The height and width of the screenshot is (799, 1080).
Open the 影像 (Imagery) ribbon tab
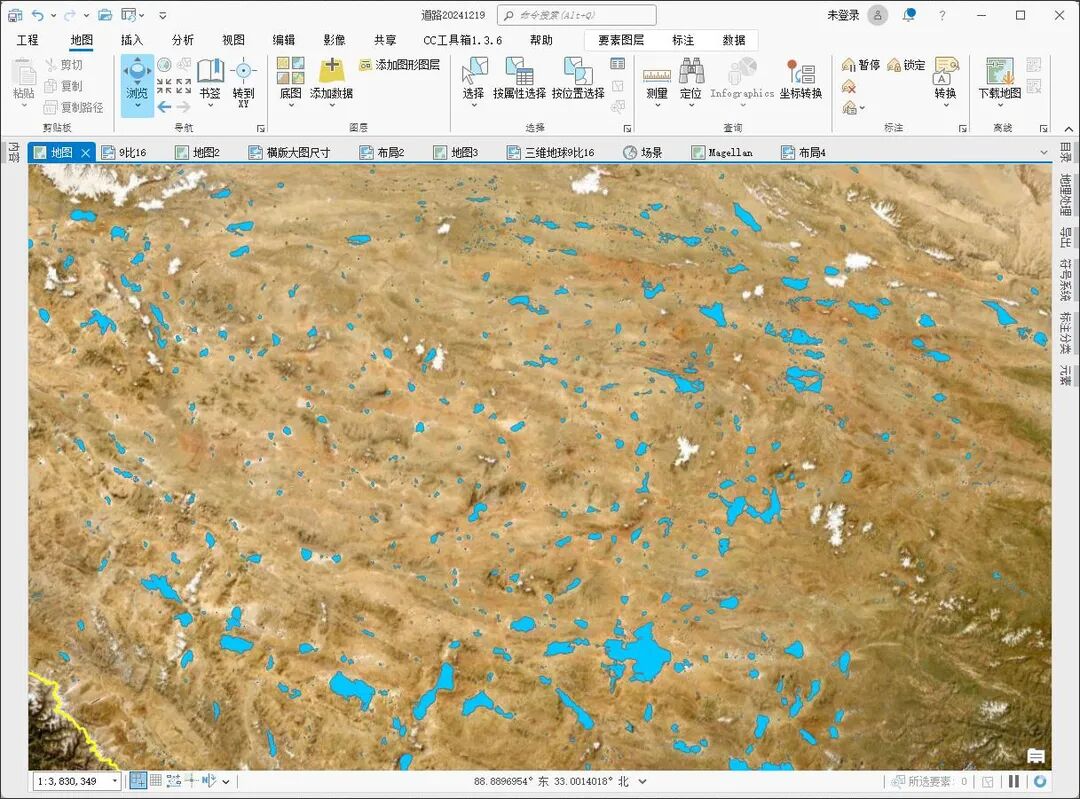pyautogui.click(x=334, y=40)
